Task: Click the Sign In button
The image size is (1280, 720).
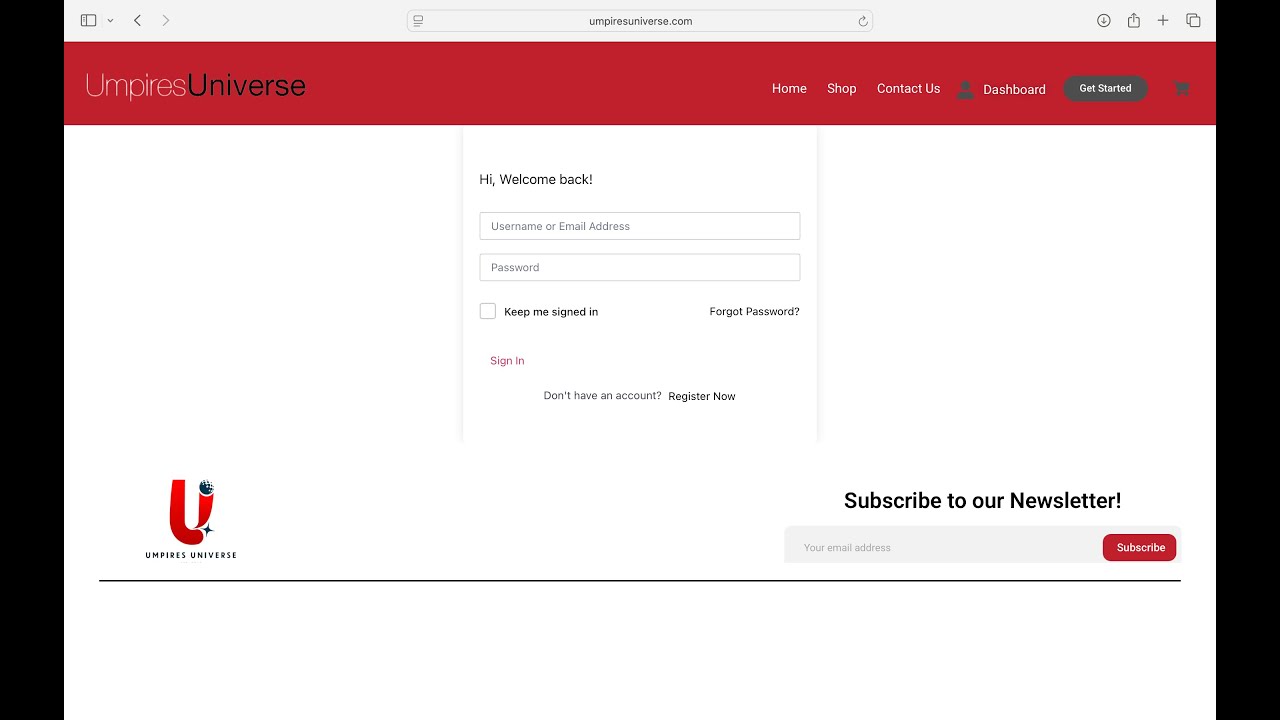Action: click(x=507, y=361)
